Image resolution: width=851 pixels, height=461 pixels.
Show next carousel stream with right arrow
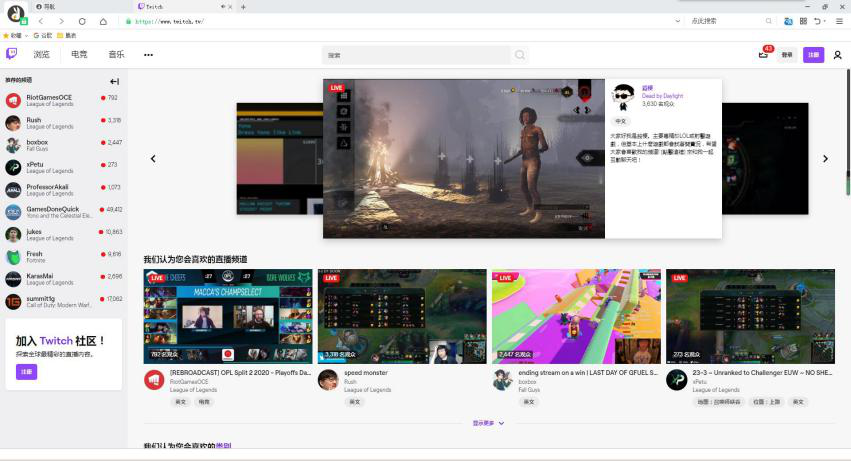825,159
